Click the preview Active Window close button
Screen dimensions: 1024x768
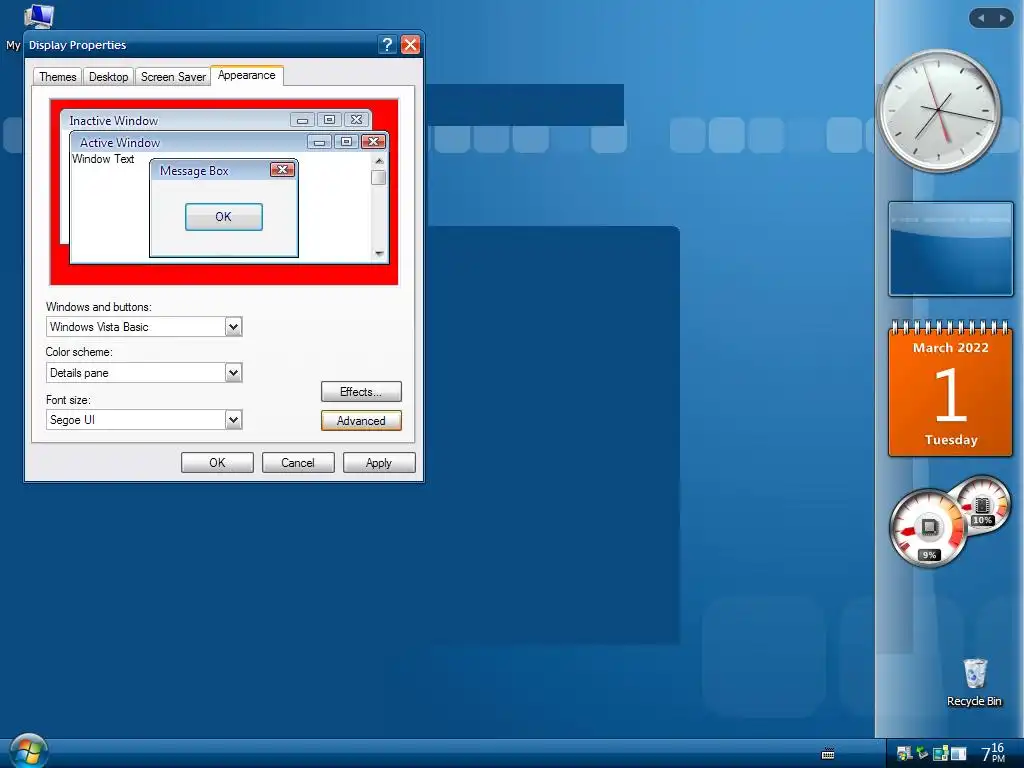point(373,142)
